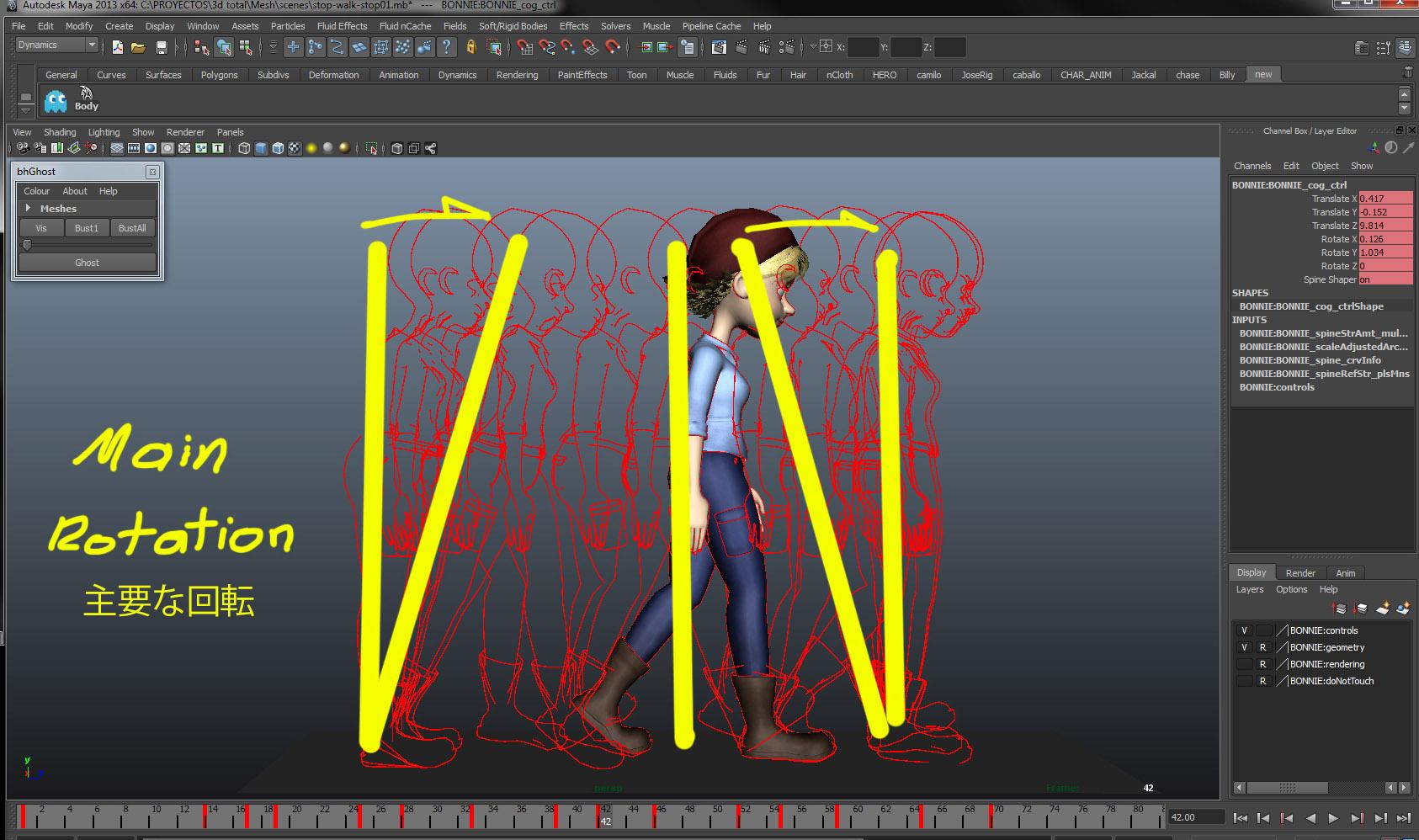Click the New Scene icon

118,47
